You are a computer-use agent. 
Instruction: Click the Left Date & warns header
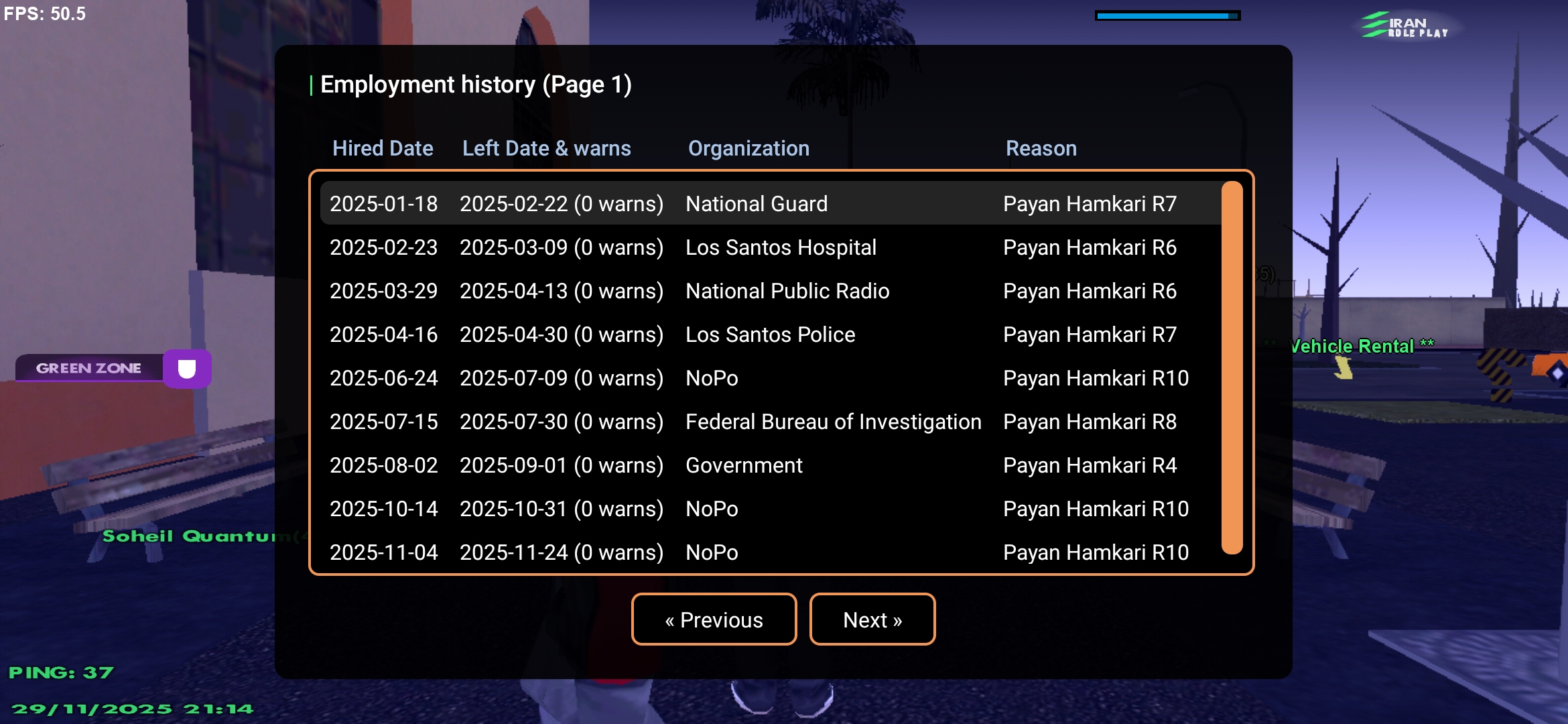(x=546, y=148)
